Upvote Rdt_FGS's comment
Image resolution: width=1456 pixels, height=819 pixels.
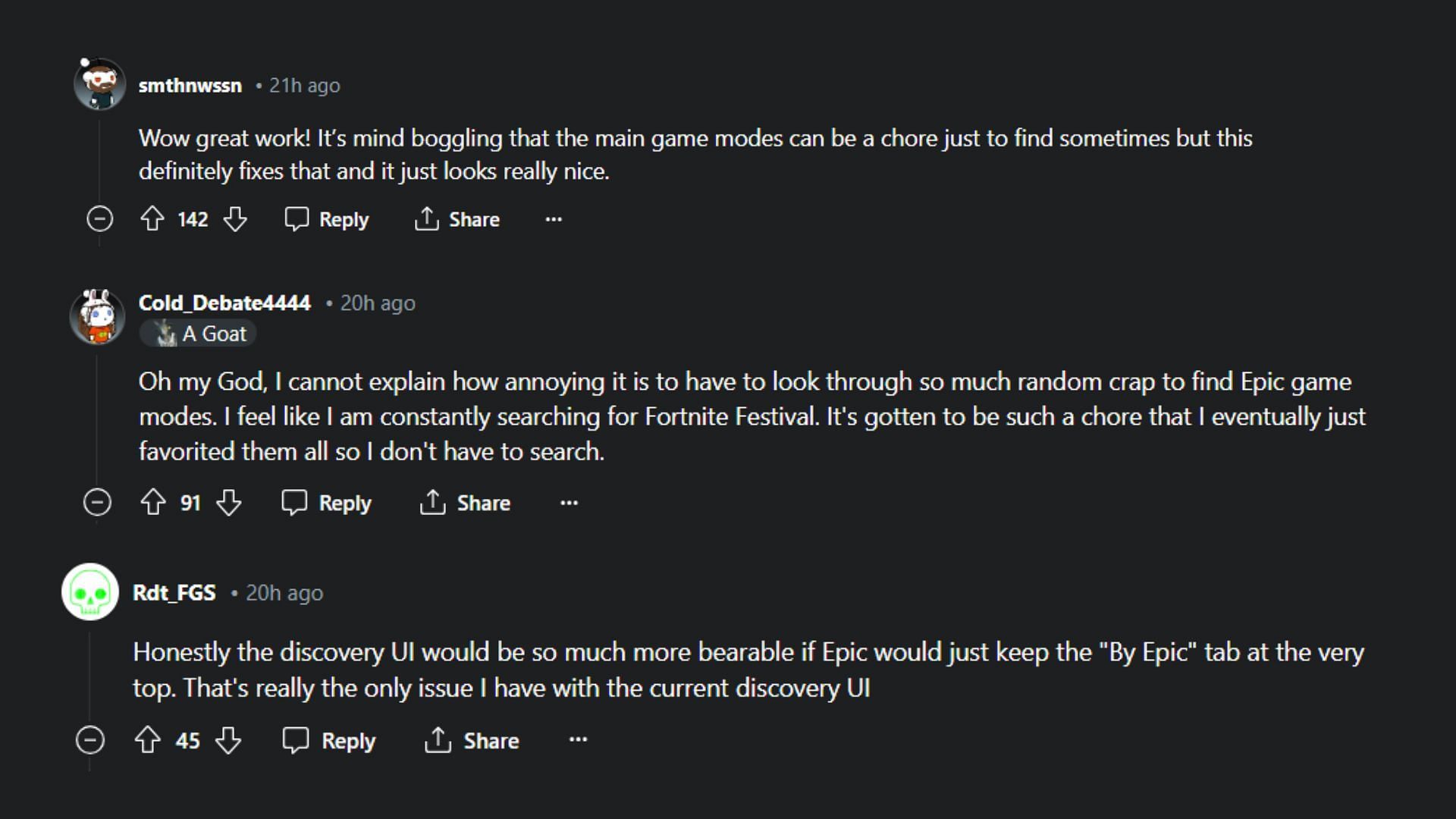tap(147, 740)
